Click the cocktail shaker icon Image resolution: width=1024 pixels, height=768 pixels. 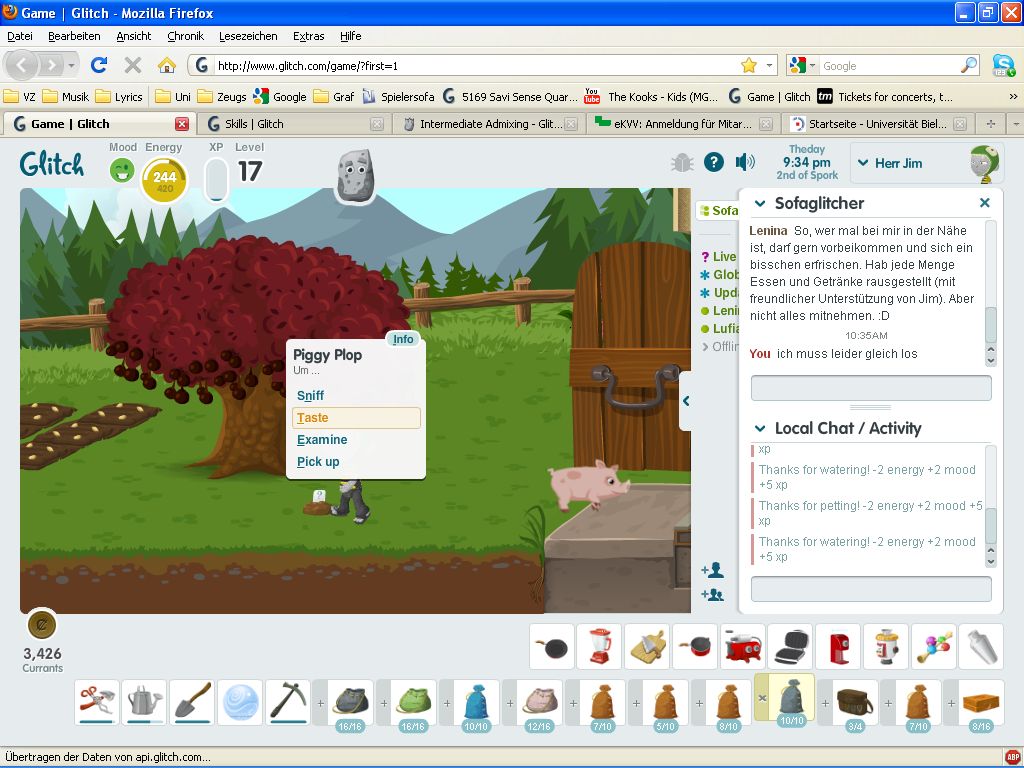[x=981, y=647]
